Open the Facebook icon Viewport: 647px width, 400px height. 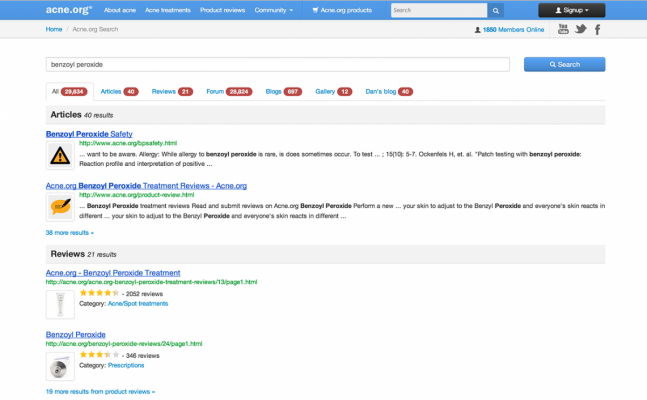pos(597,29)
